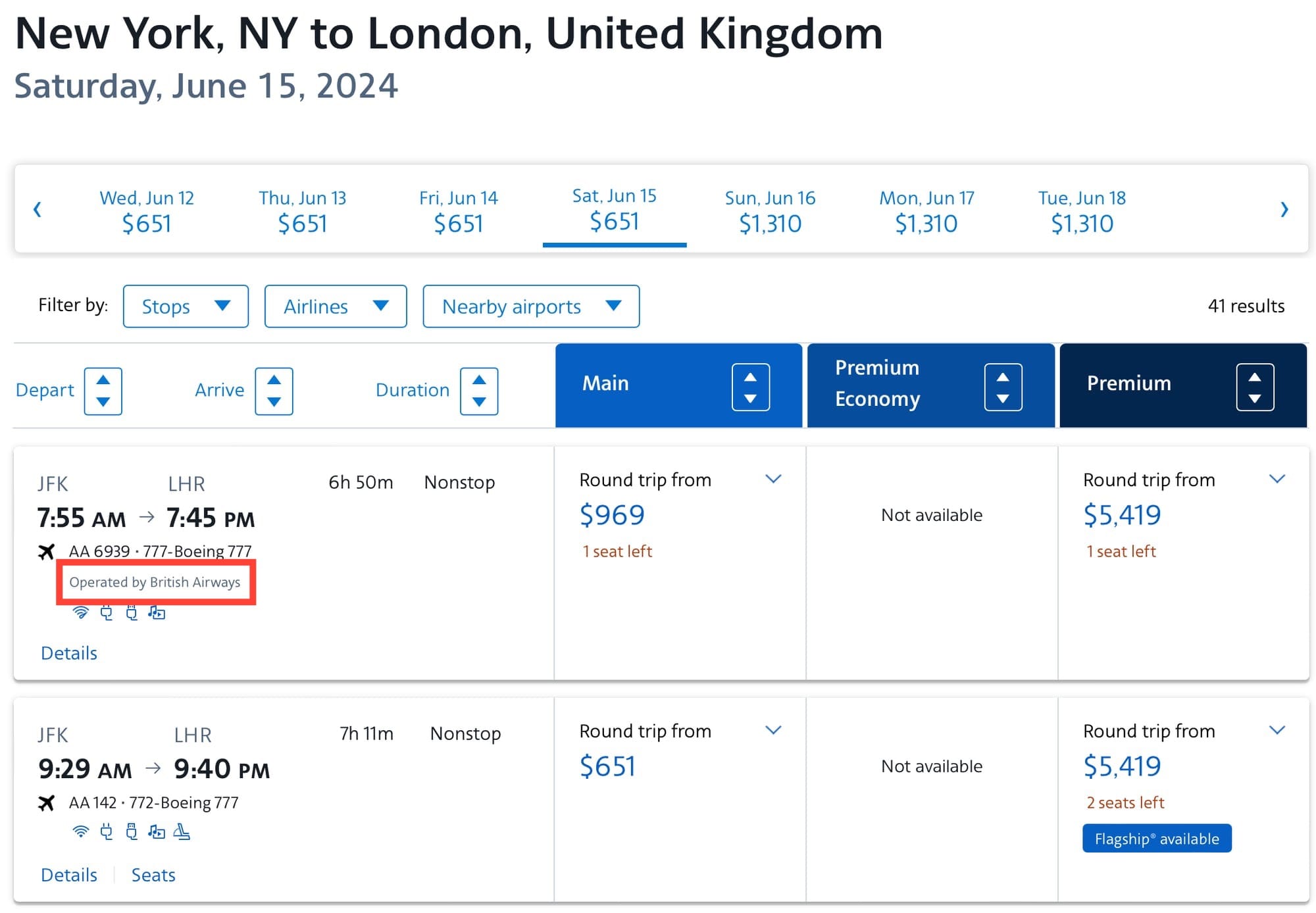Click lie-flat seat icon on AA 142
The width and height of the screenshot is (1316, 913).
[182, 832]
